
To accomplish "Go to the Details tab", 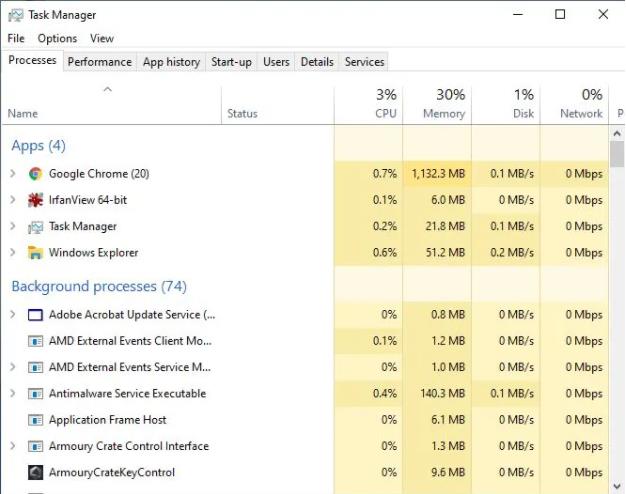I will [317, 62].
